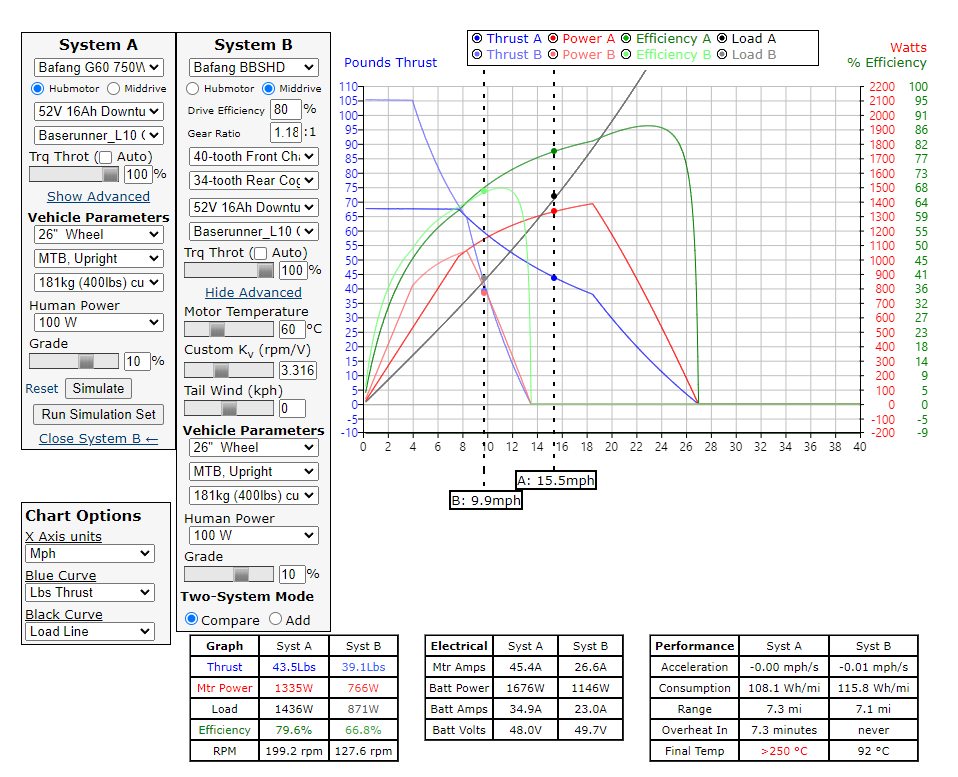Viewport: 958px width, 777px height.
Task: Click Show Advanced link in System A
Action: pos(98,197)
